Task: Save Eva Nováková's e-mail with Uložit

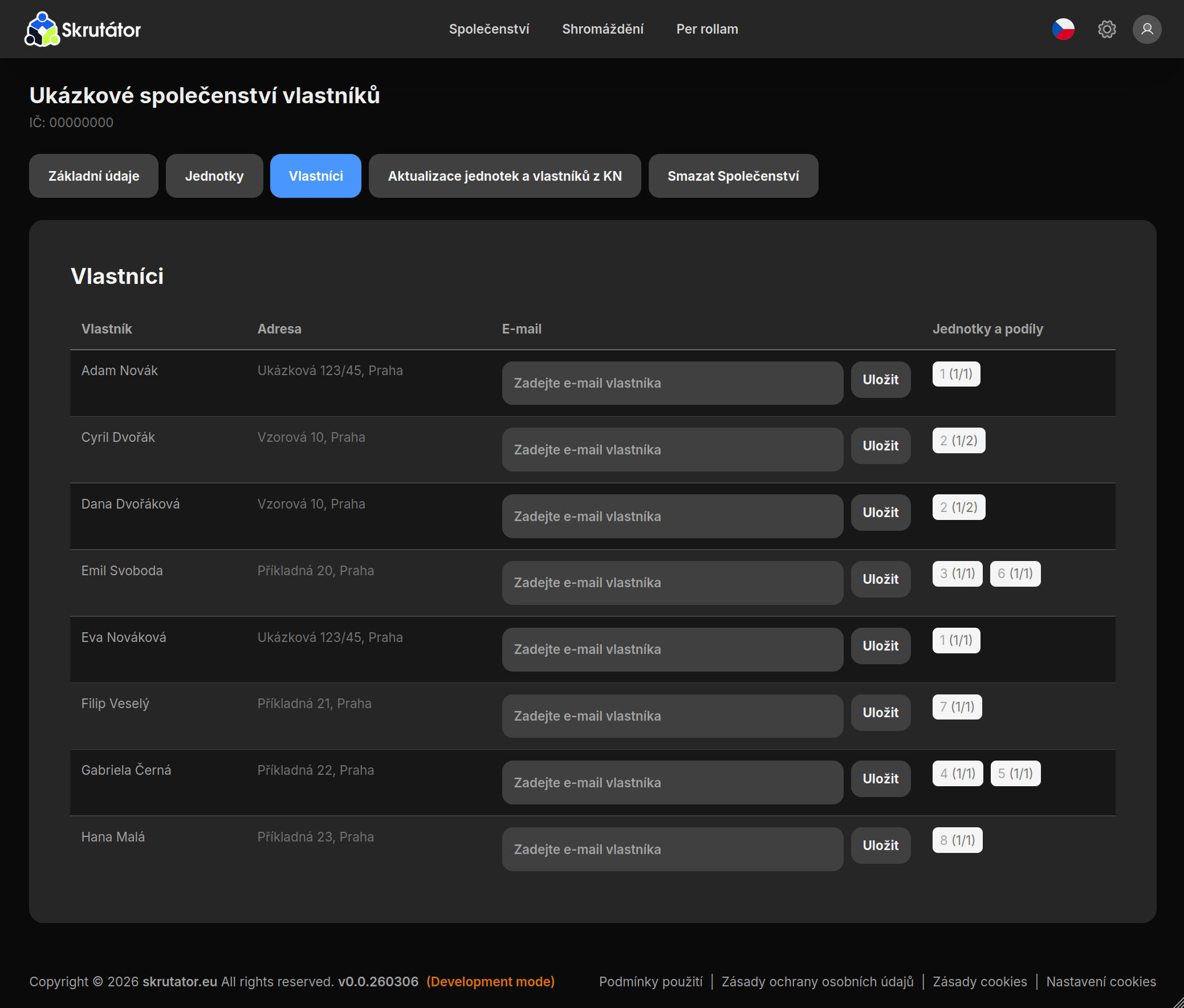Action: coord(881,646)
